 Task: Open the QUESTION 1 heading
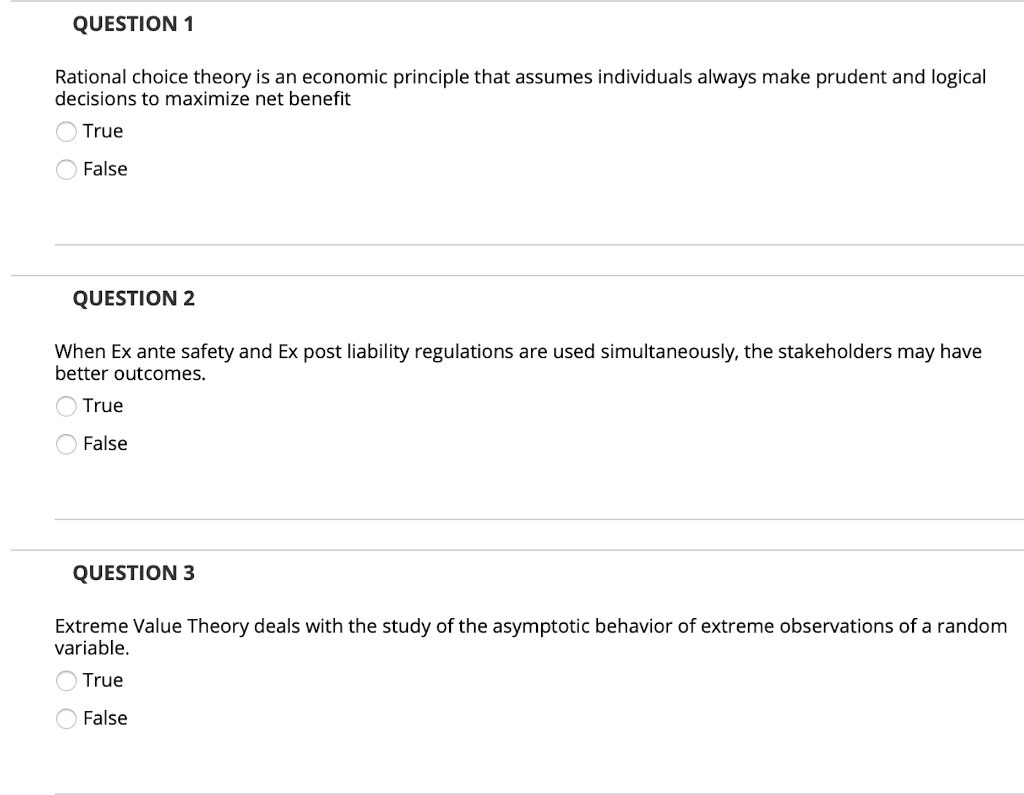(x=133, y=24)
